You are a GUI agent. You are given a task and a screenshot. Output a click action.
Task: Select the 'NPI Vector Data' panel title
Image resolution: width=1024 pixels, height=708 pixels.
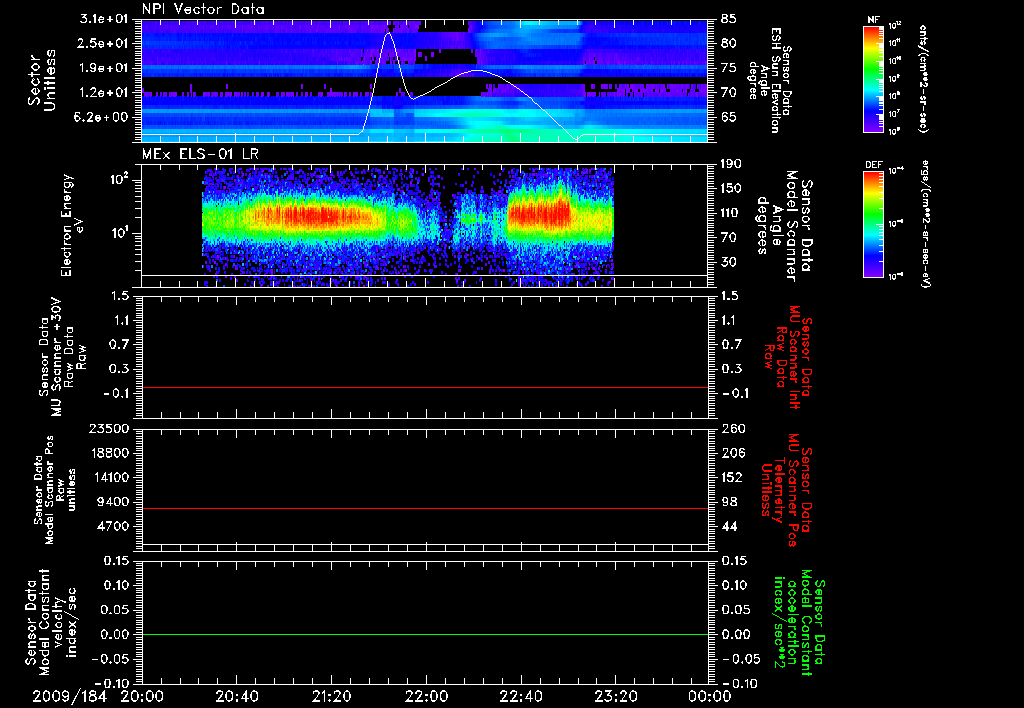pos(203,9)
